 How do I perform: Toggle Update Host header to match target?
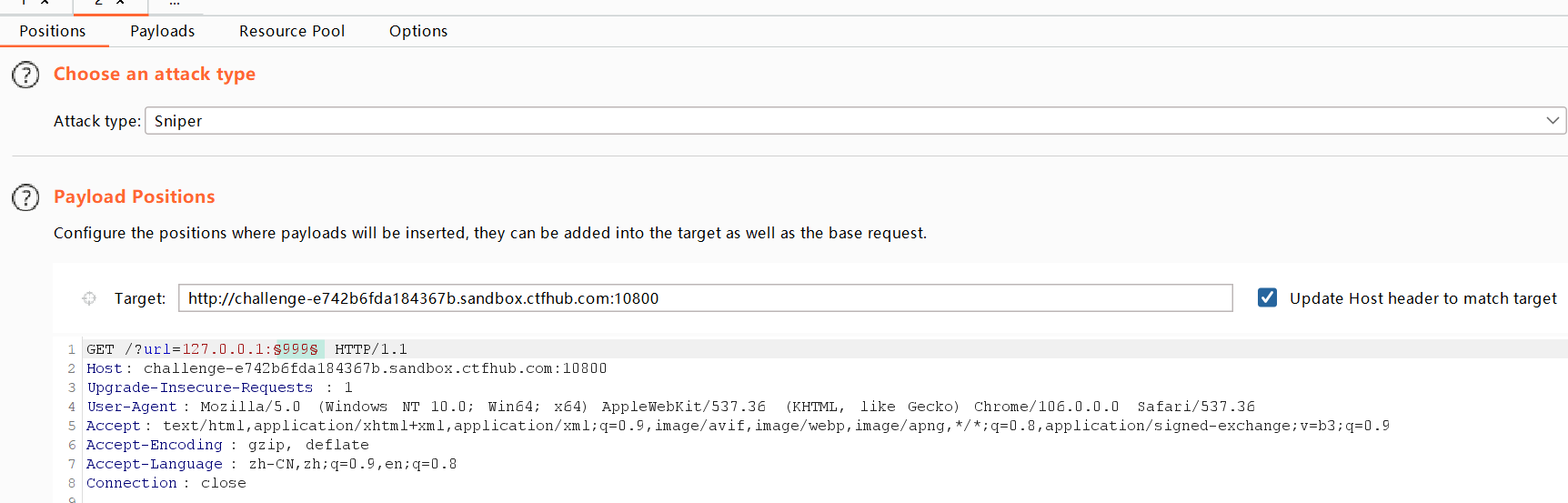tap(1267, 297)
